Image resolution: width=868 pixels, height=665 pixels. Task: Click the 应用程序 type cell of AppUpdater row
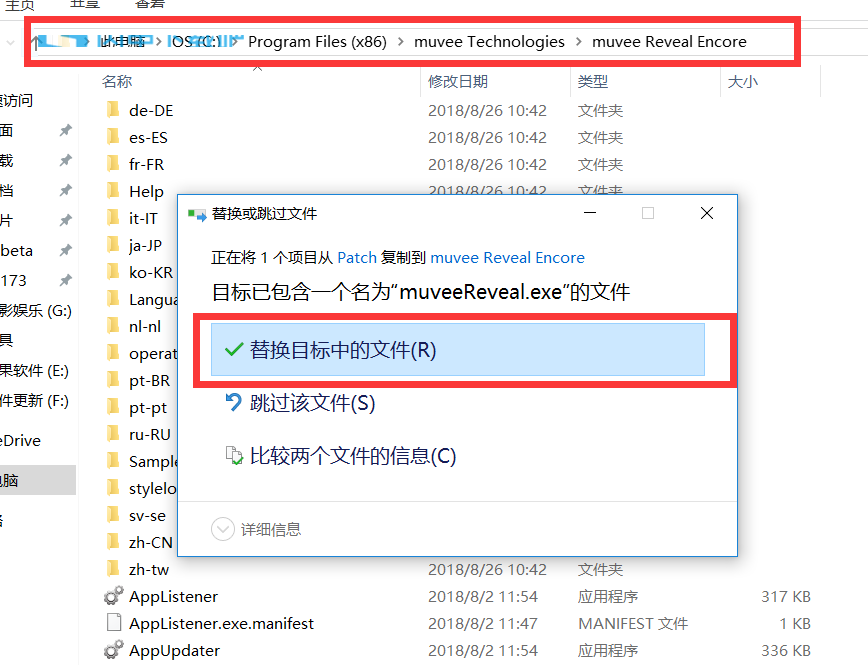(x=608, y=651)
